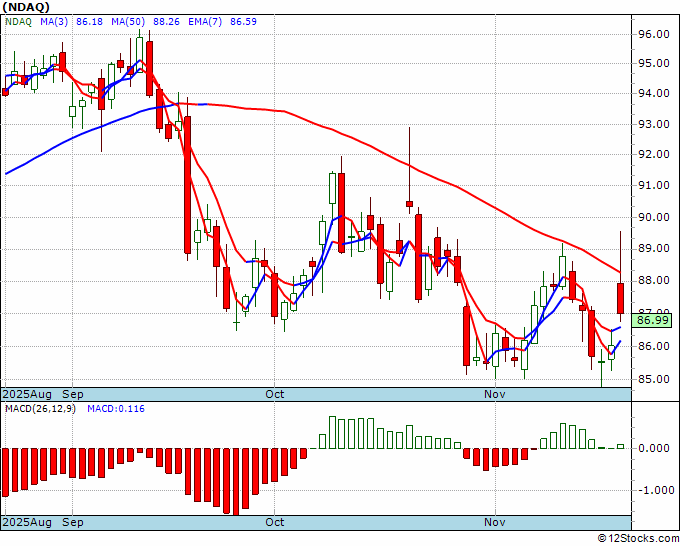Click the current price tag 86.99

coord(653,320)
